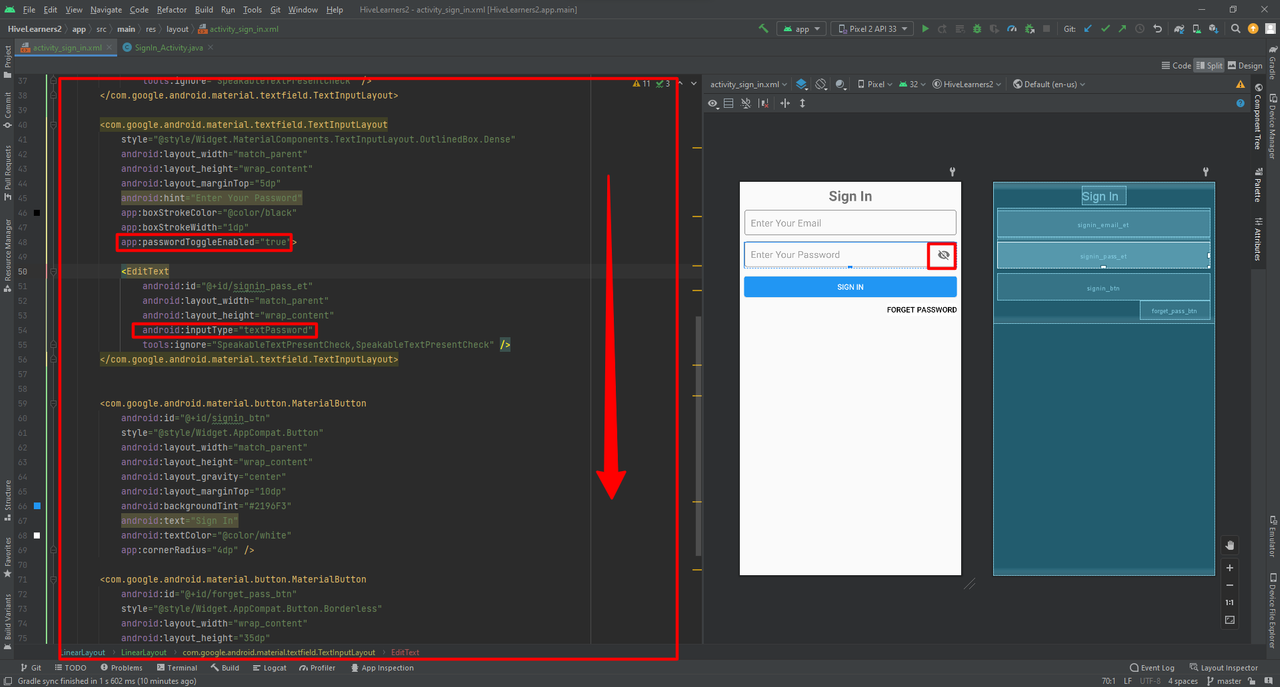Open the Device Manager toolbar icon

click(1197, 29)
